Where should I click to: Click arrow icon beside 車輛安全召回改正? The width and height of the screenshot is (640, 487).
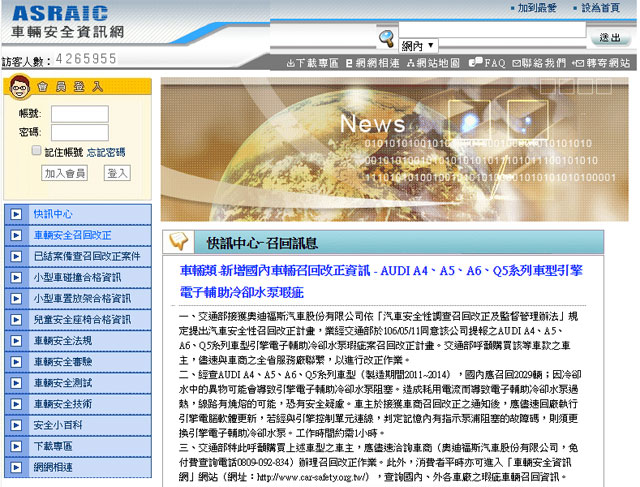[x=16, y=235]
